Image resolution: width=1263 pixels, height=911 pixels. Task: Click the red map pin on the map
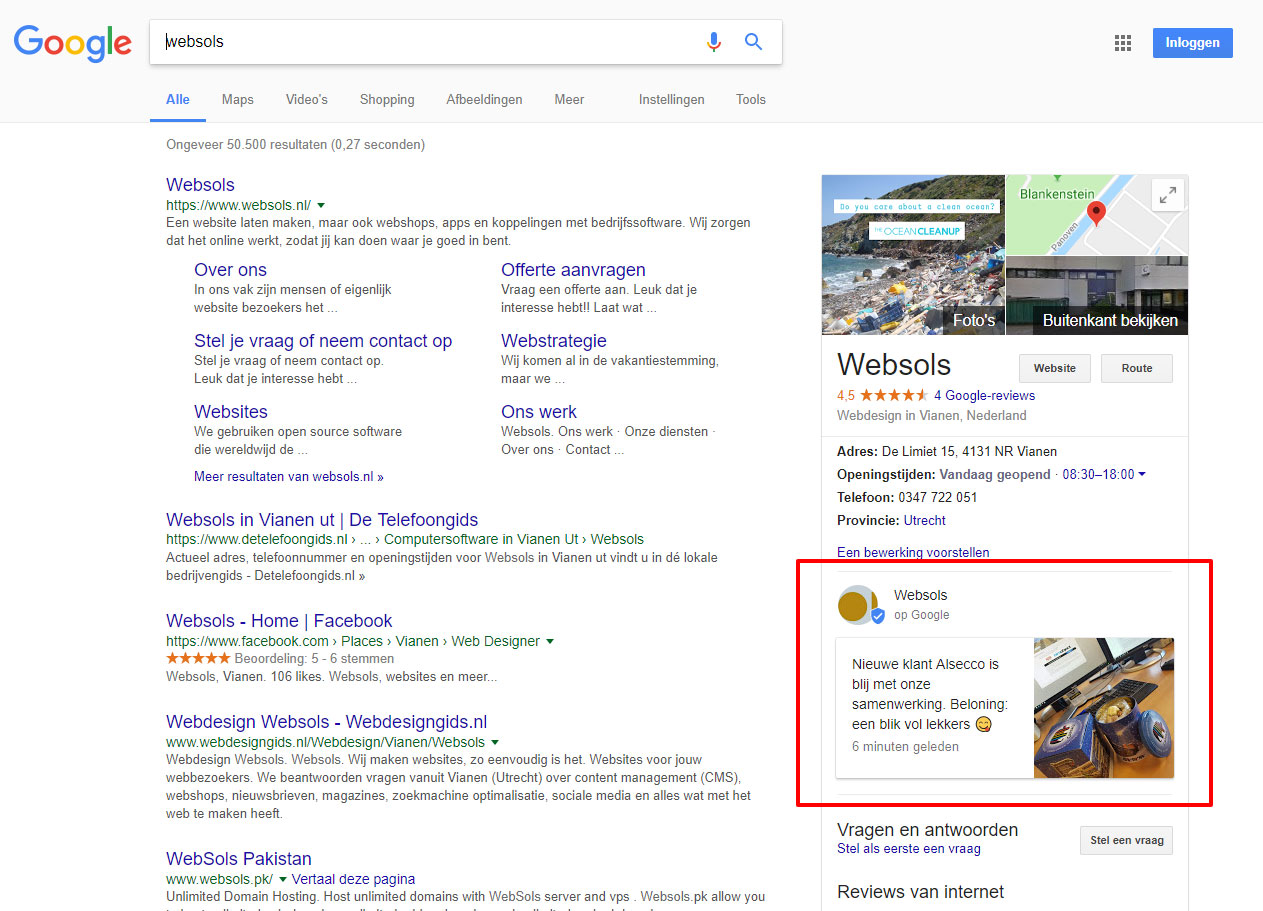click(1096, 213)
